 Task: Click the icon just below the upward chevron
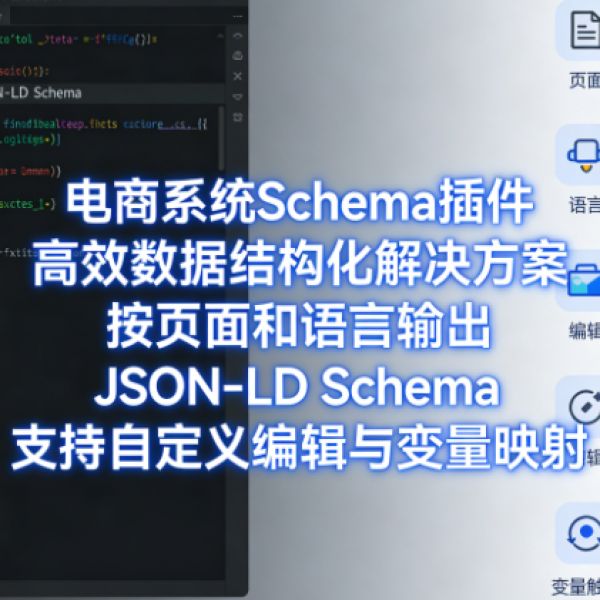click(238, 55)
